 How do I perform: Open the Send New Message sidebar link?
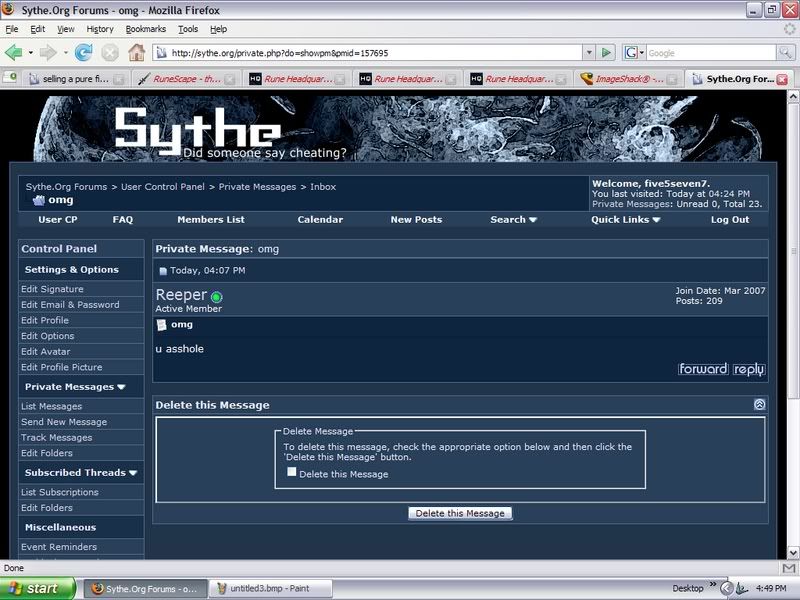point(64,422)
